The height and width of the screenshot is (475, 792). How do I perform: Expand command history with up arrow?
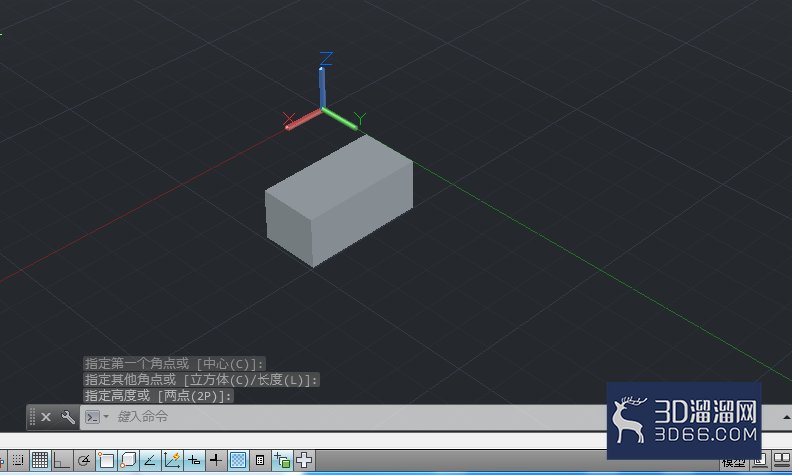coord(786,417)
